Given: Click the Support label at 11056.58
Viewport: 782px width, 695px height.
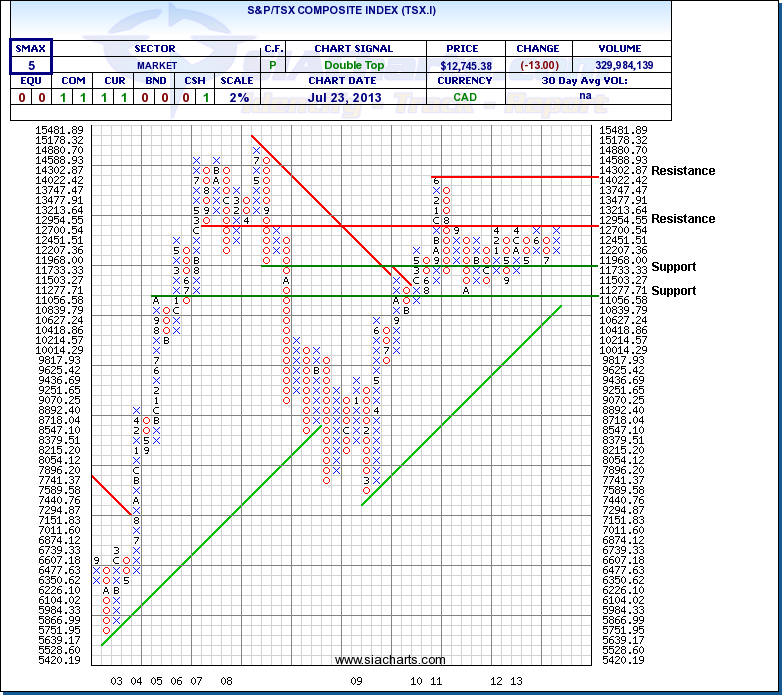Looking at the screenshot, I should coord(672,291).
